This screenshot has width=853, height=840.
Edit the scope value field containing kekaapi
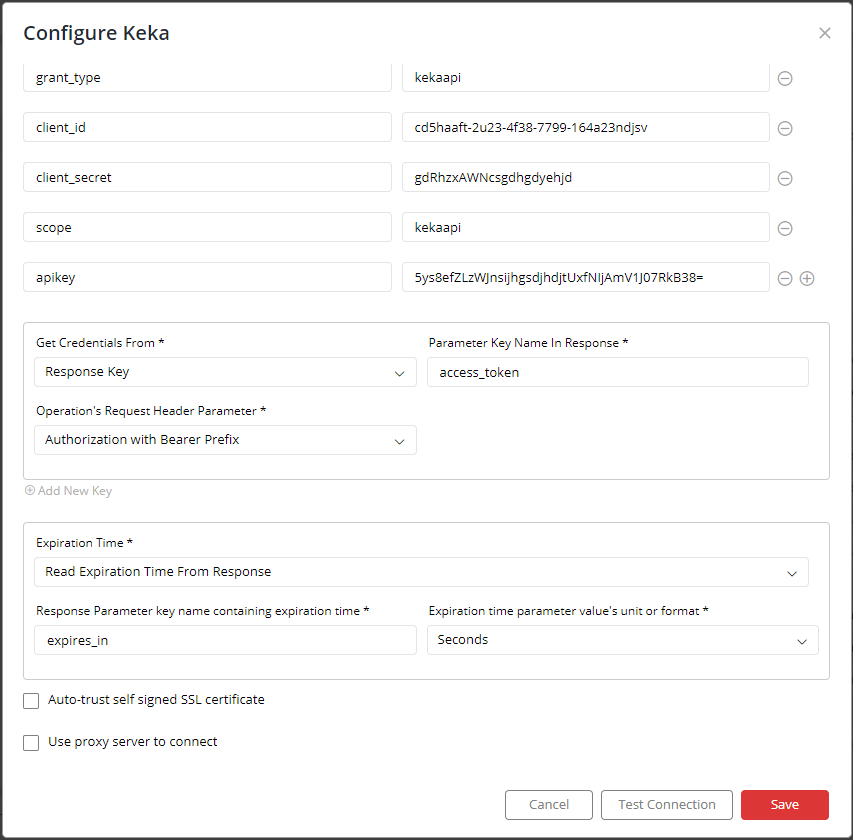(x=585, y=227)
